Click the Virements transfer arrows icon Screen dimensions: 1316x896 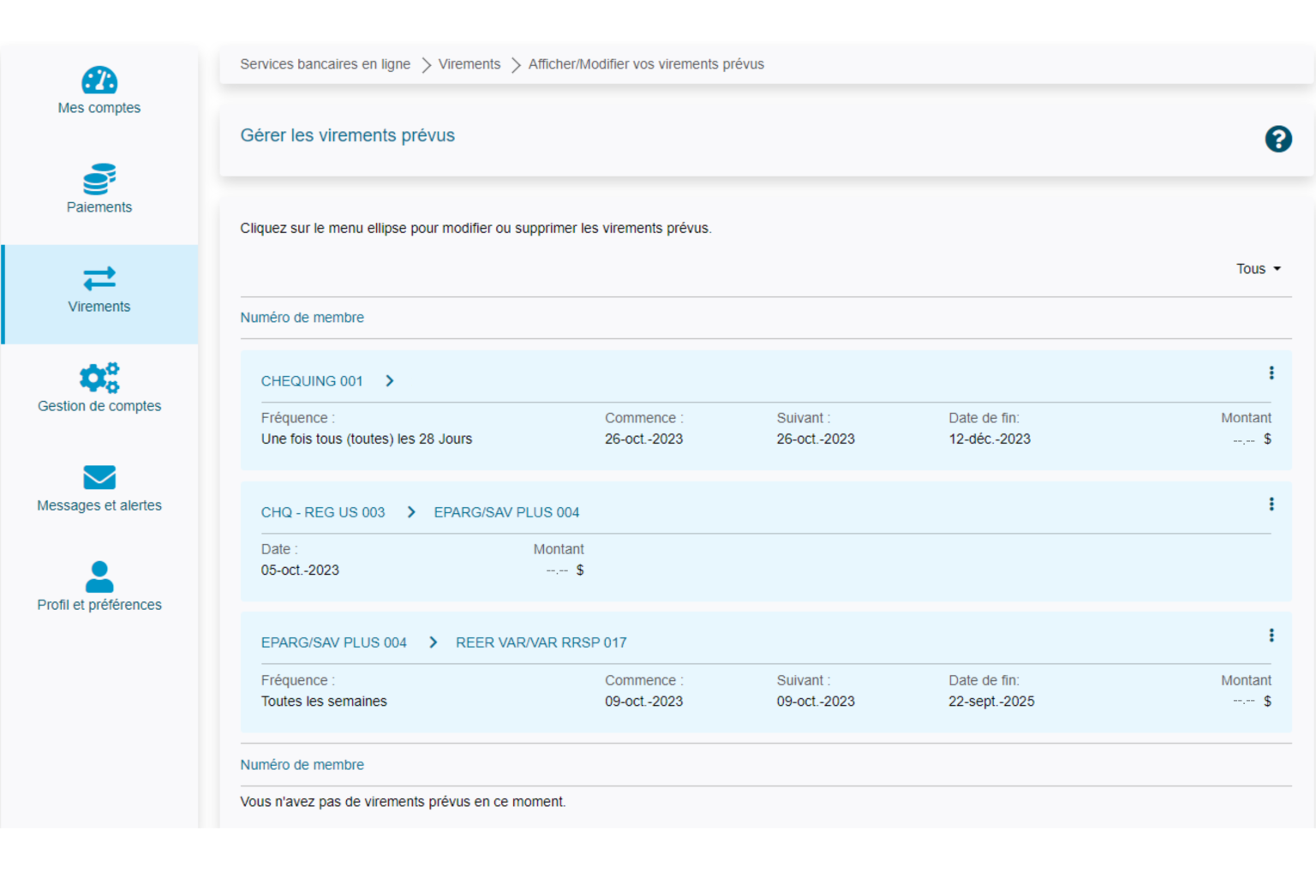(99, 278)
